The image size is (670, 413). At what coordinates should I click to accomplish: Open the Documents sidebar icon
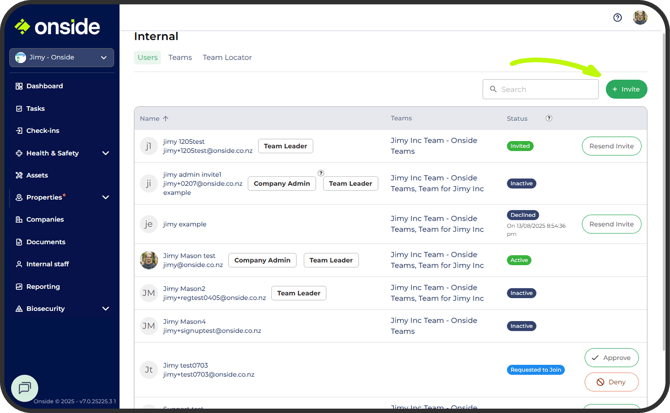tap(20, 242)
